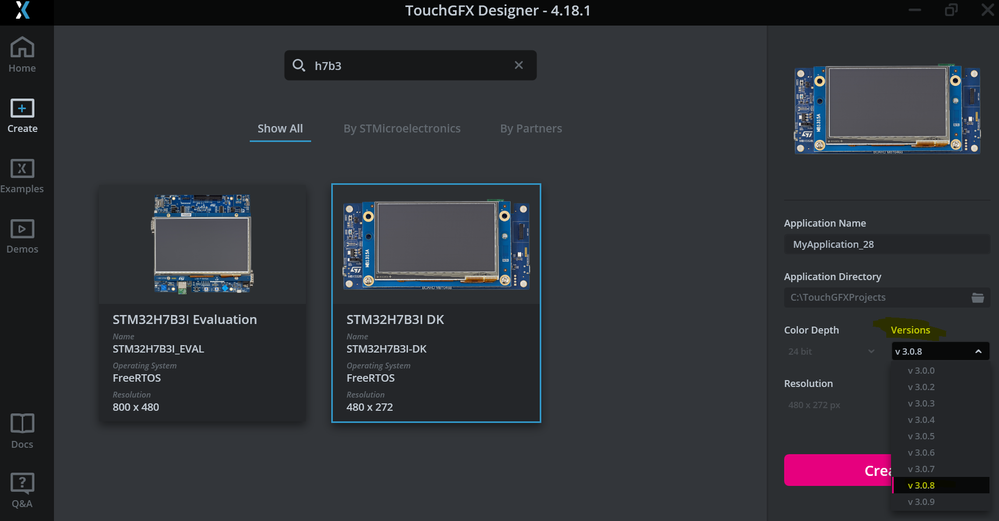Click the pink Create button
The image size is (999, 521).
[838, 470]
